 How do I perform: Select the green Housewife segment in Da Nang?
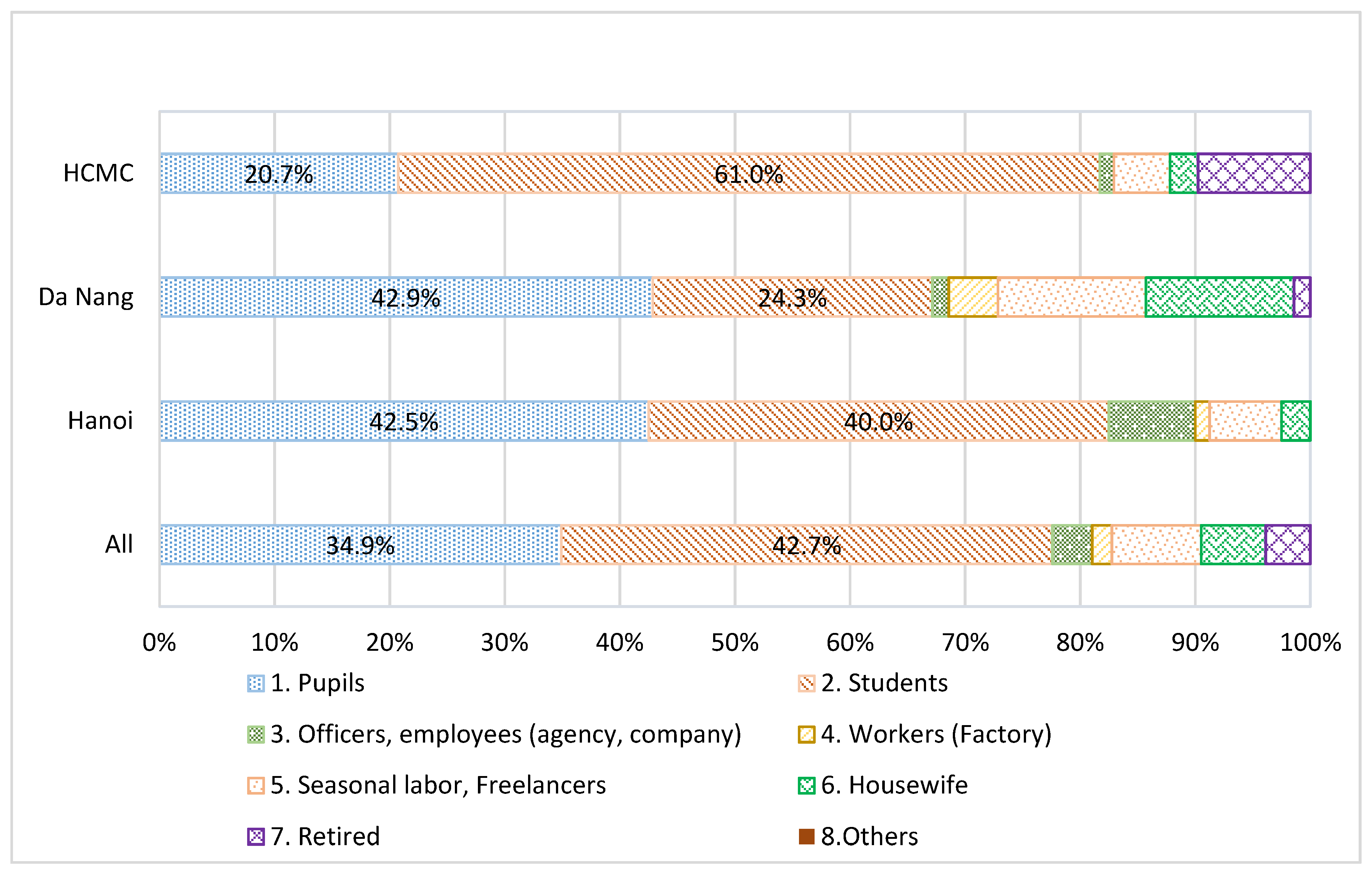click(1219, 297)
